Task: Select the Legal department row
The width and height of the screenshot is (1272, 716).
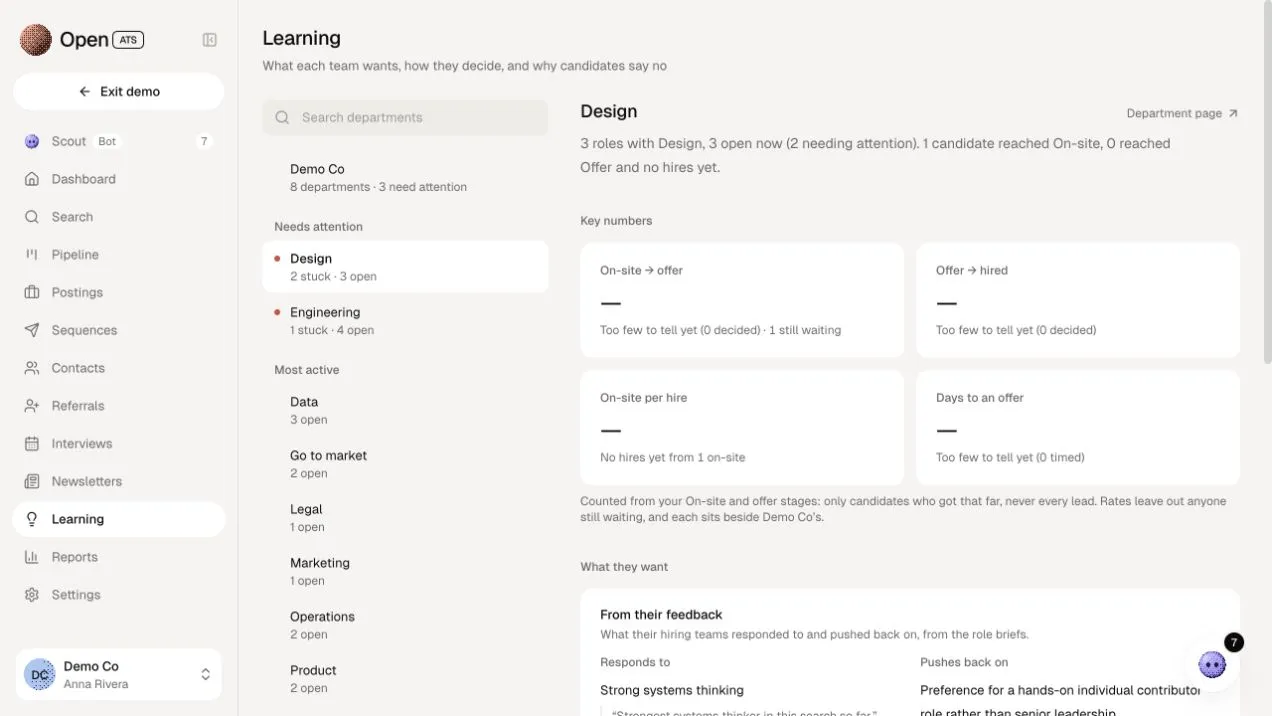Action: 405,518
